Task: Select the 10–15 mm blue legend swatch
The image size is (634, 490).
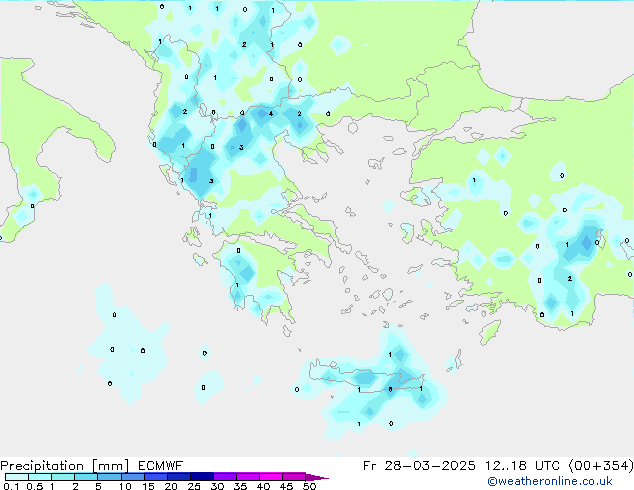Action: [132, 477]
